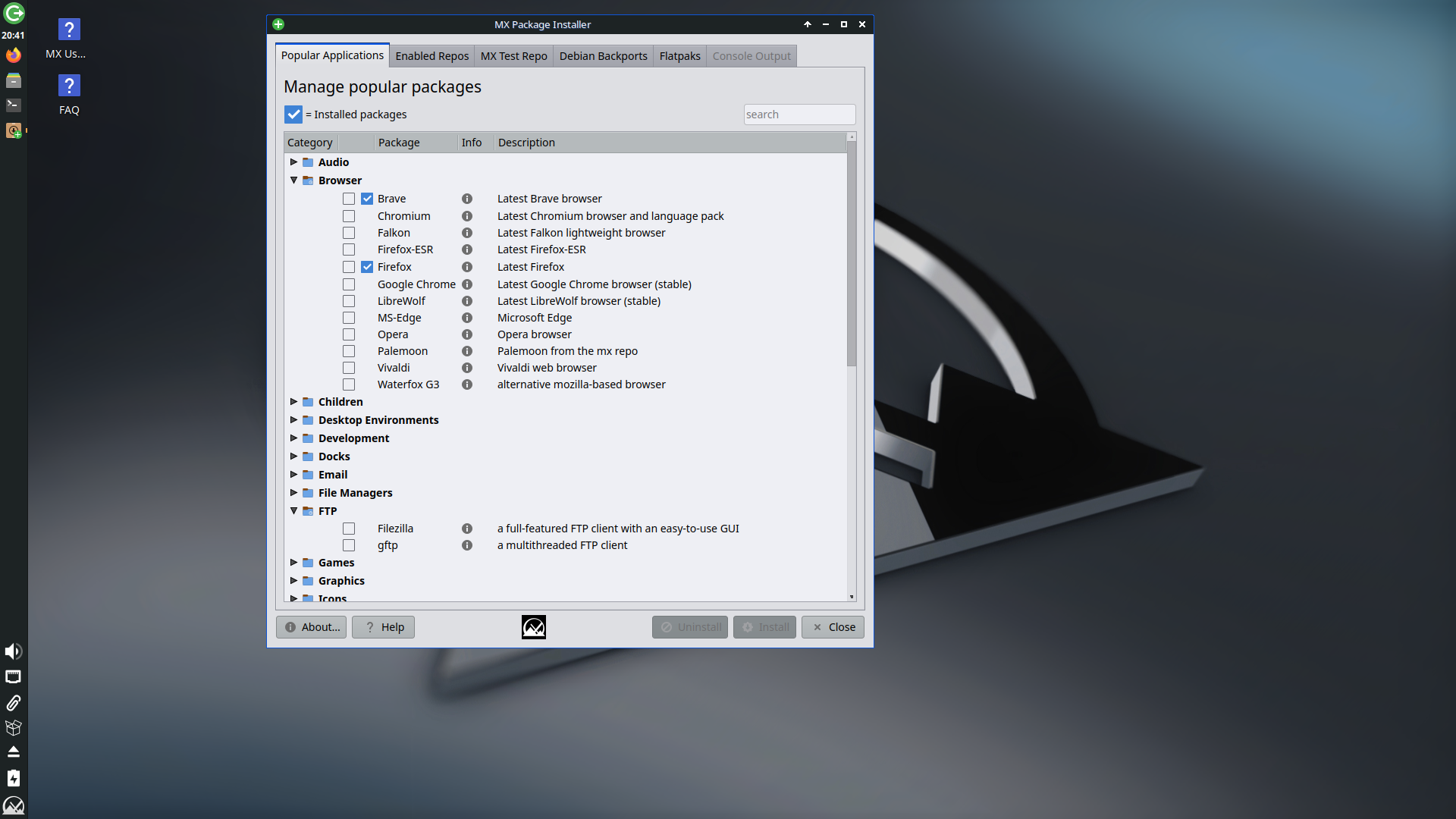Viewport: 1456px width, 819px height.
Task: Open Help
Action: (x=384, y=627)
